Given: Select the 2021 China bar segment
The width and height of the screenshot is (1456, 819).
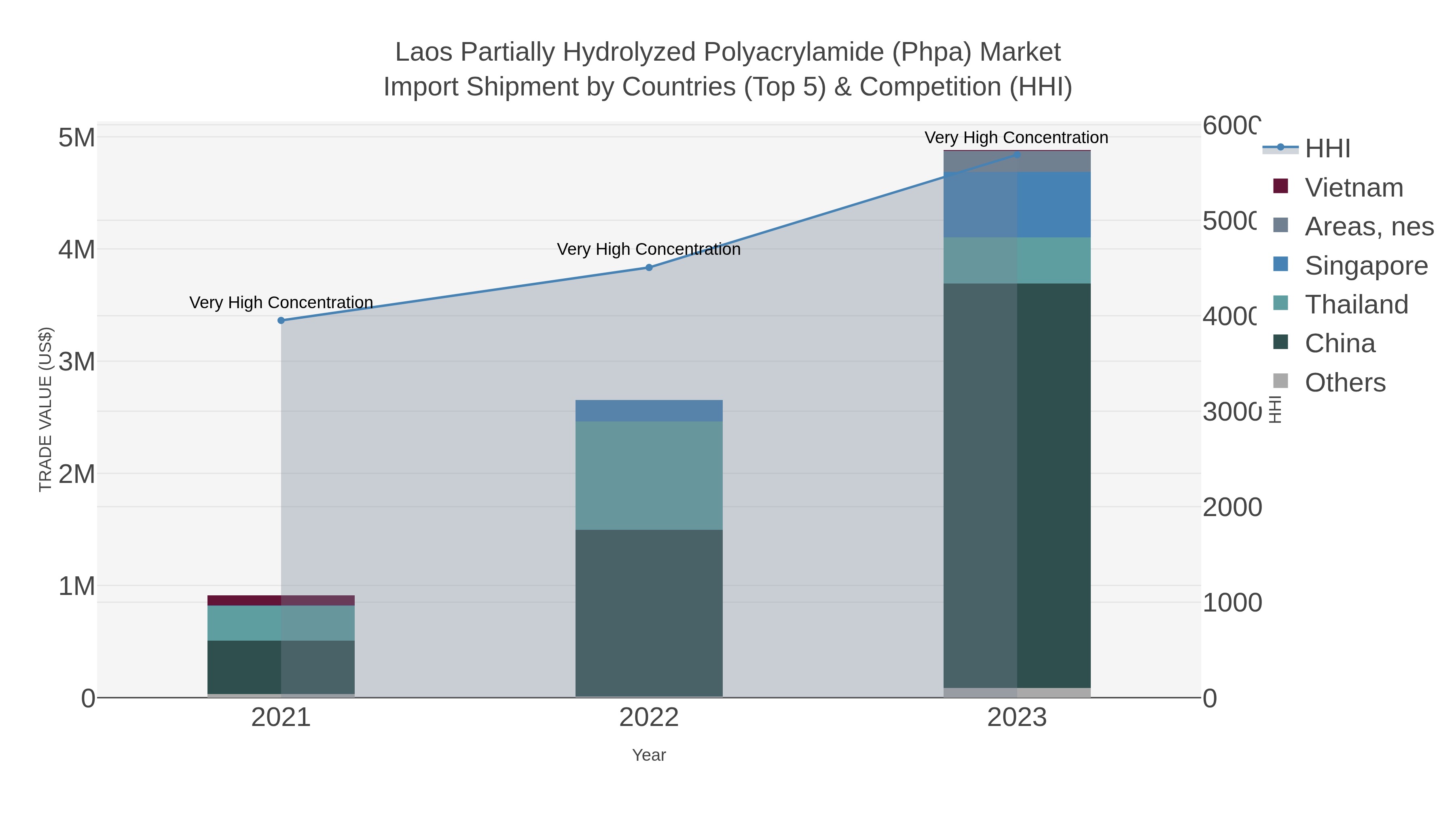Looking at the screenshot, I should pos(281,667).
